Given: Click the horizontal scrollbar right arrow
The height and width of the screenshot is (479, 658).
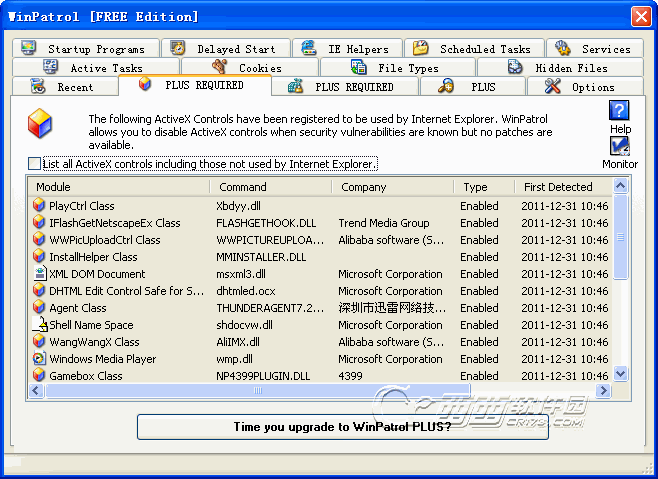Looking at the screenshot, I should (x=603, y=390).
